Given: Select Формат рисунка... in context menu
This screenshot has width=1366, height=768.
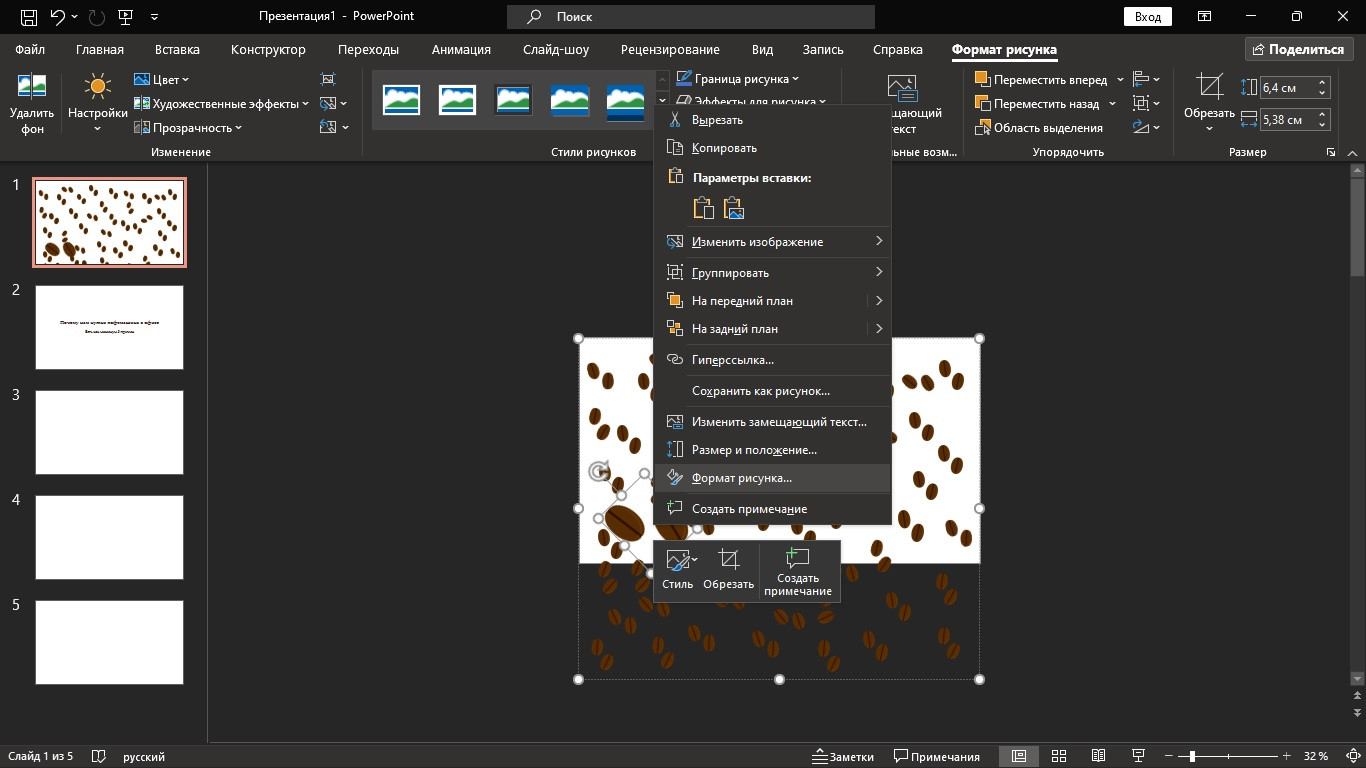Looking at the screenshot, I should point(742,478).
